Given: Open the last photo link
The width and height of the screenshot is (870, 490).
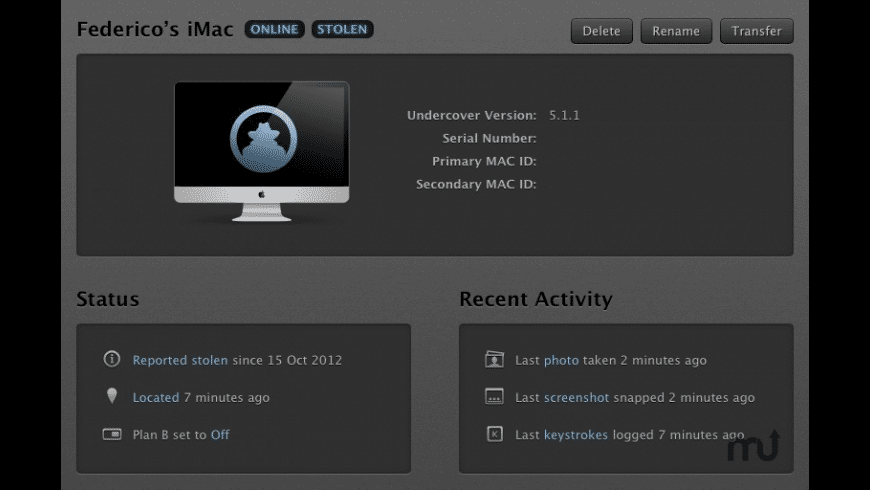Looking at the screenshot, I should (561, 360).
